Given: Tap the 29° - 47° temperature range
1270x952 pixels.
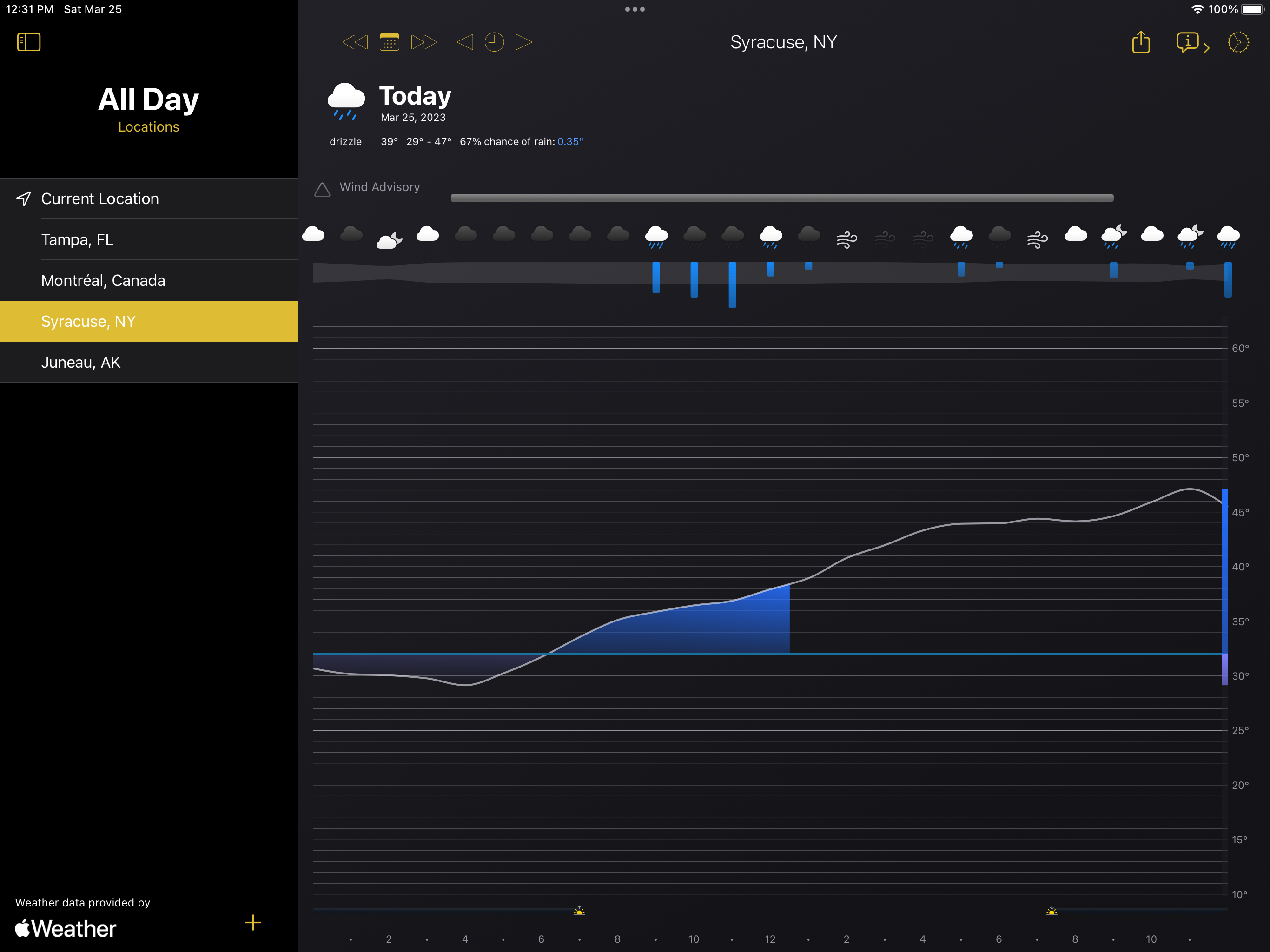Looking at the screenshot, I should point(429,141).
